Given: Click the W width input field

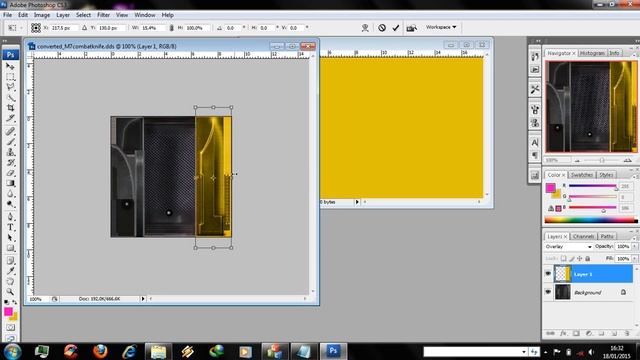Looking at the screenshot, I should click(x=153, y=28).
